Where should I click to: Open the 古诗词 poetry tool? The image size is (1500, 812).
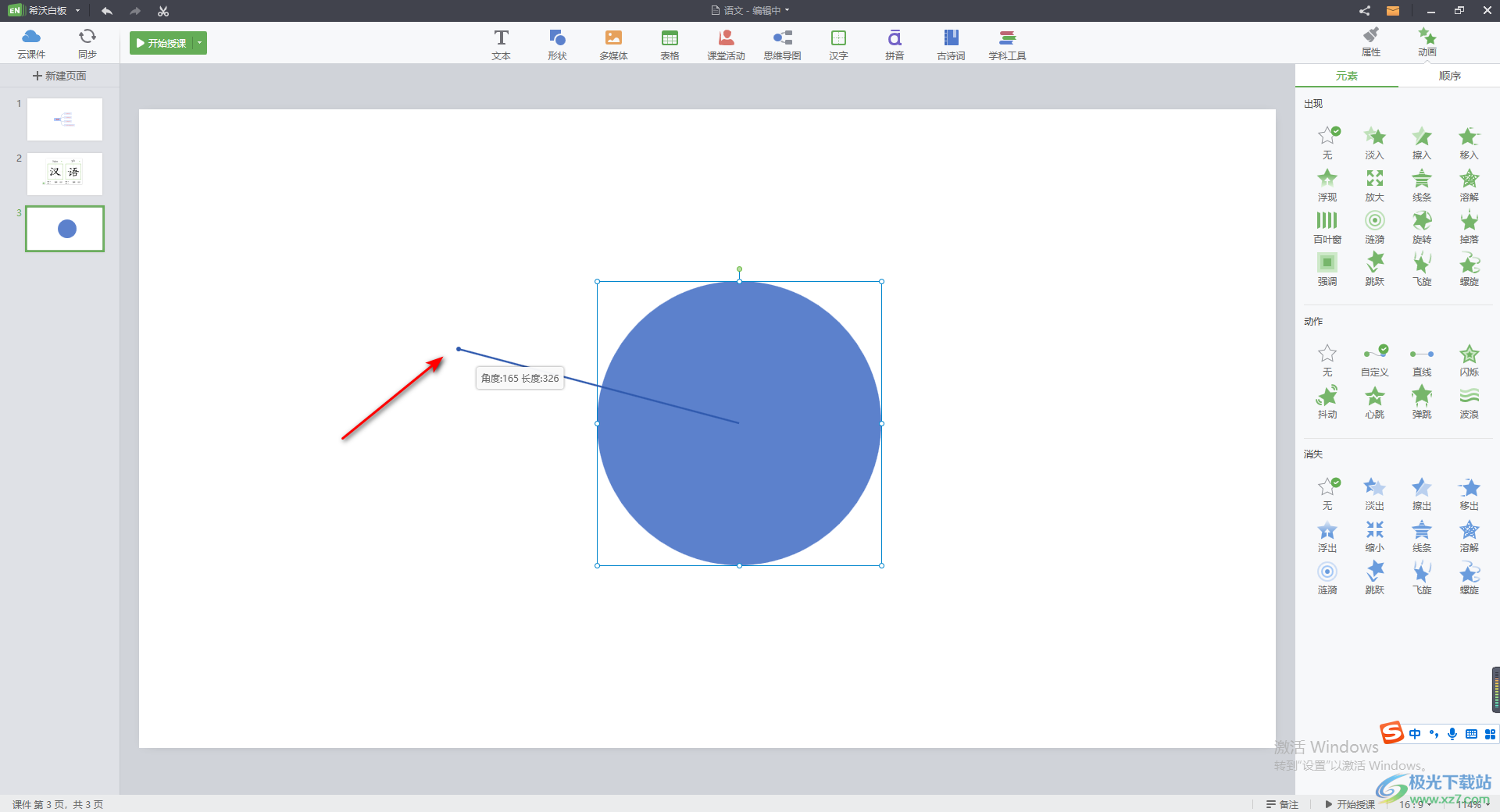coord(951,45)
